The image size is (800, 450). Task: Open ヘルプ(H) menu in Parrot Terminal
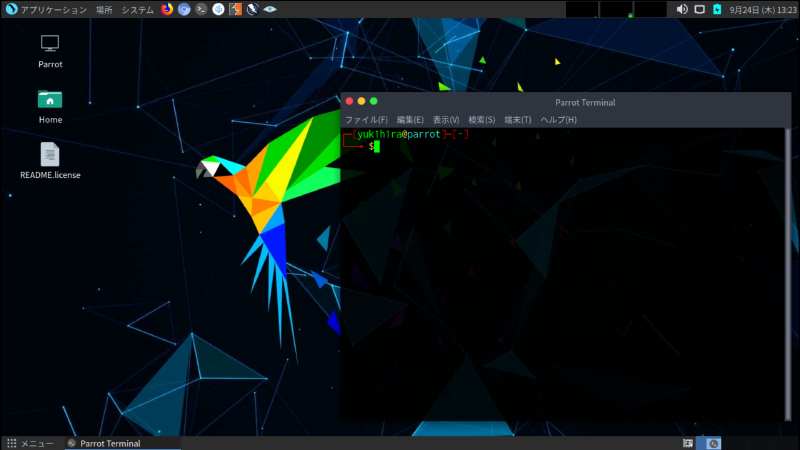(x=559, y=120)
